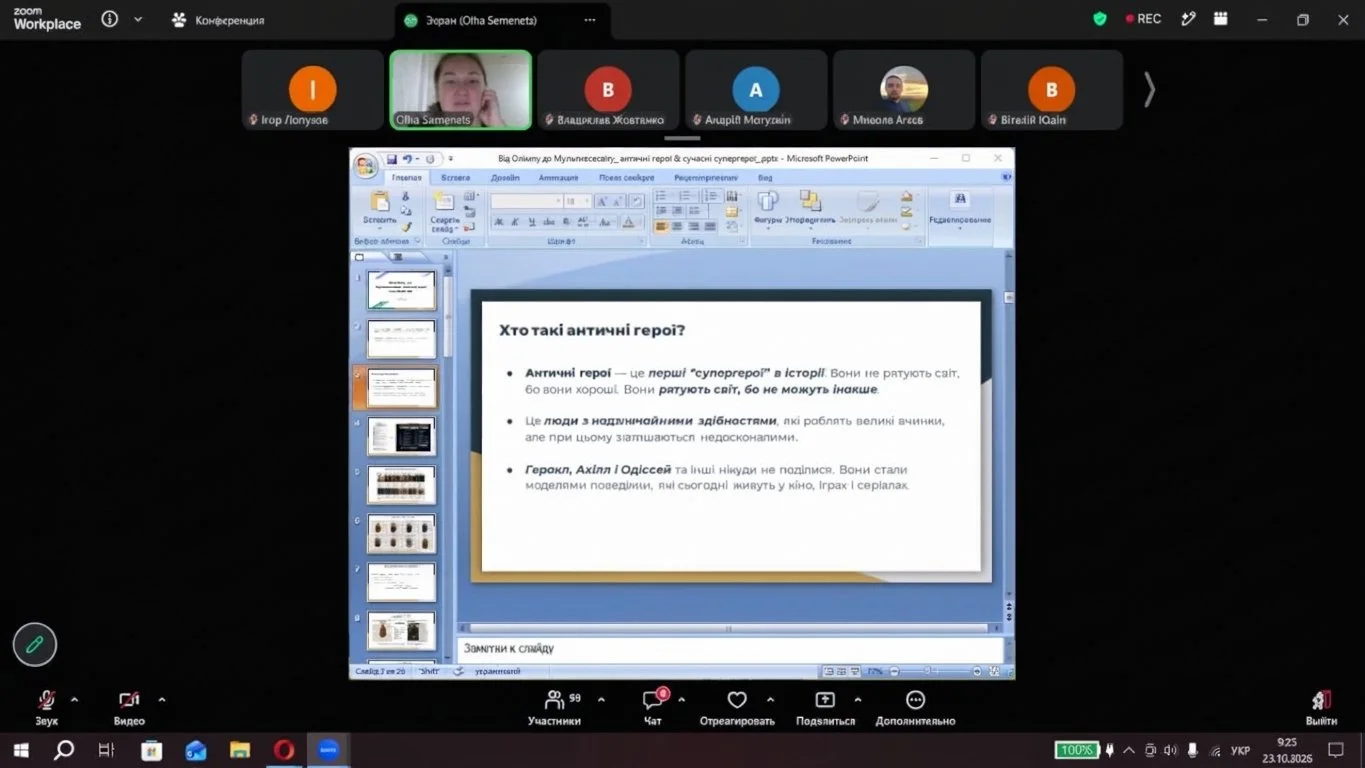This screenshot has height=768, width=1365.
Task: Select slide 5 thumbnail in the slide panel
Action: tap(401, 485)
